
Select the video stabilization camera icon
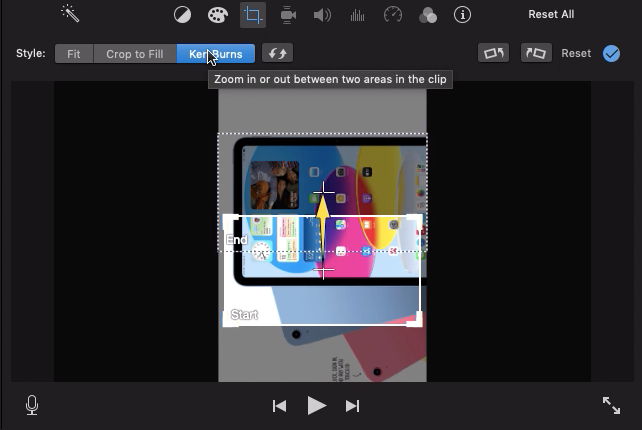pos(288,15)
